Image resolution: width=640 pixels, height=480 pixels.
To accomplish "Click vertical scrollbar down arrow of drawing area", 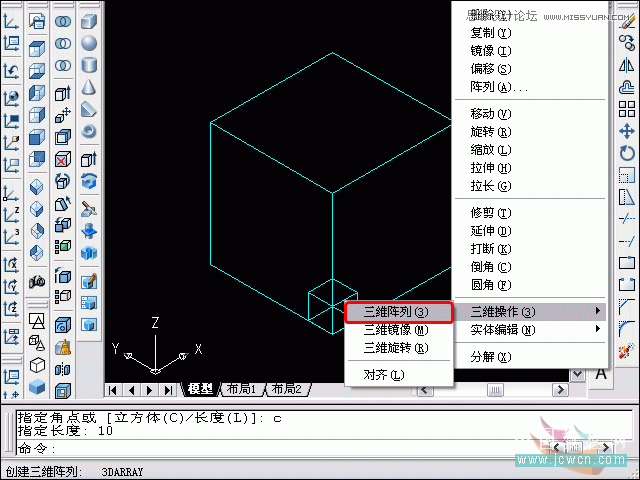I will click(578, 373).
